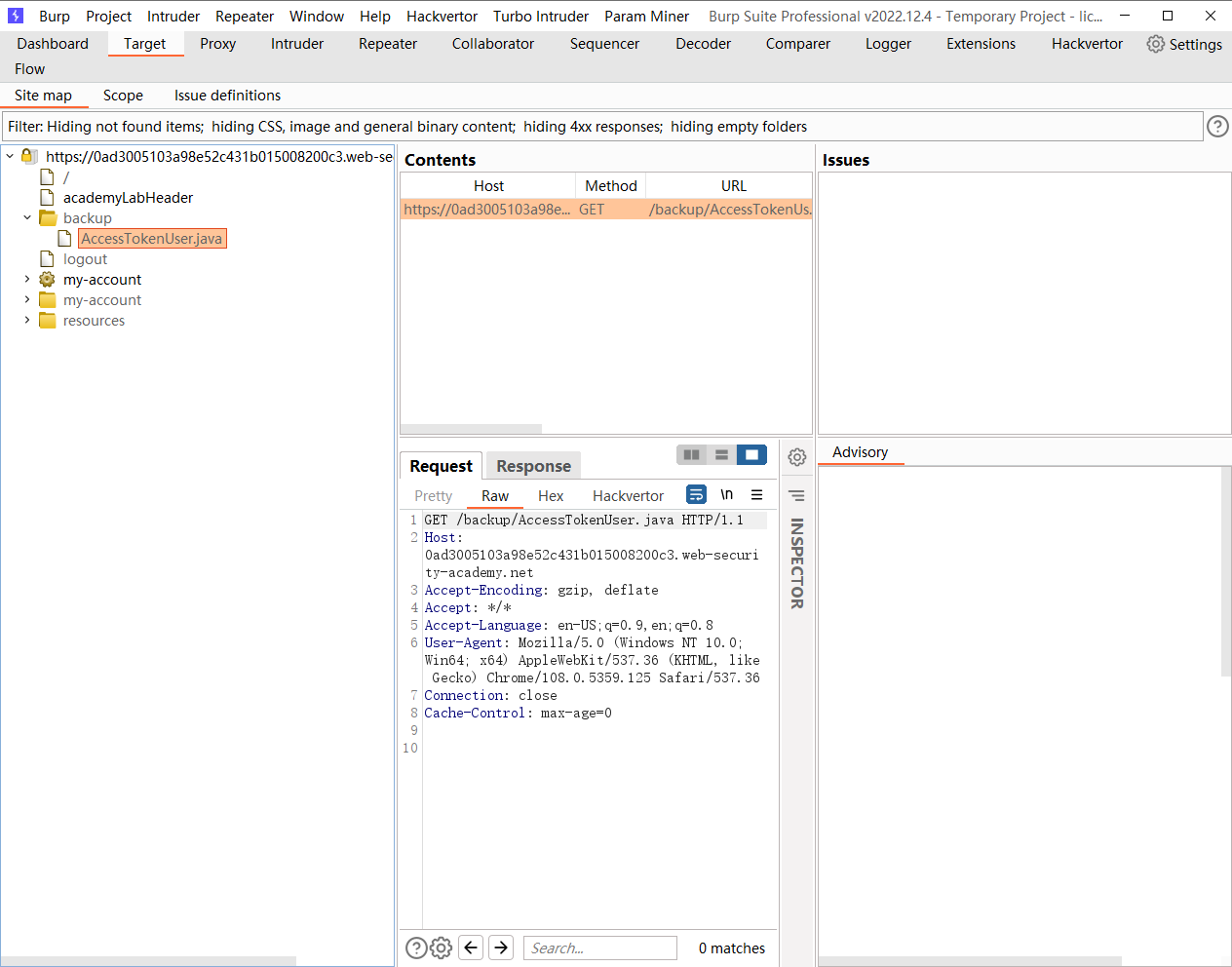This screenshot has width=1232, height=967.
Task: Open the Hackvertor menu
Action: 442,17
